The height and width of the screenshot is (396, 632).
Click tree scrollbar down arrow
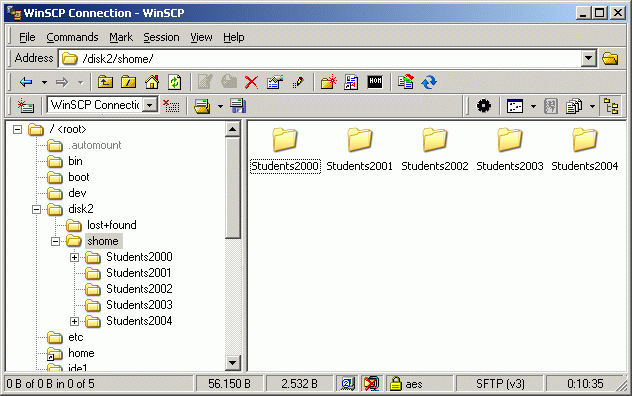[233, 363]
